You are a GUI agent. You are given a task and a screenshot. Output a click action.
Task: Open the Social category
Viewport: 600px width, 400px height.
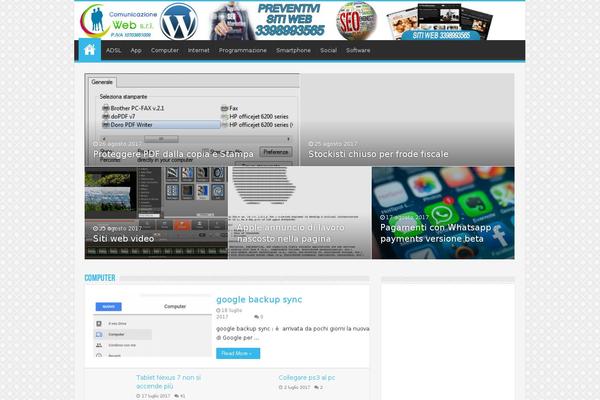pyautogui.click(x=328, y=50)
